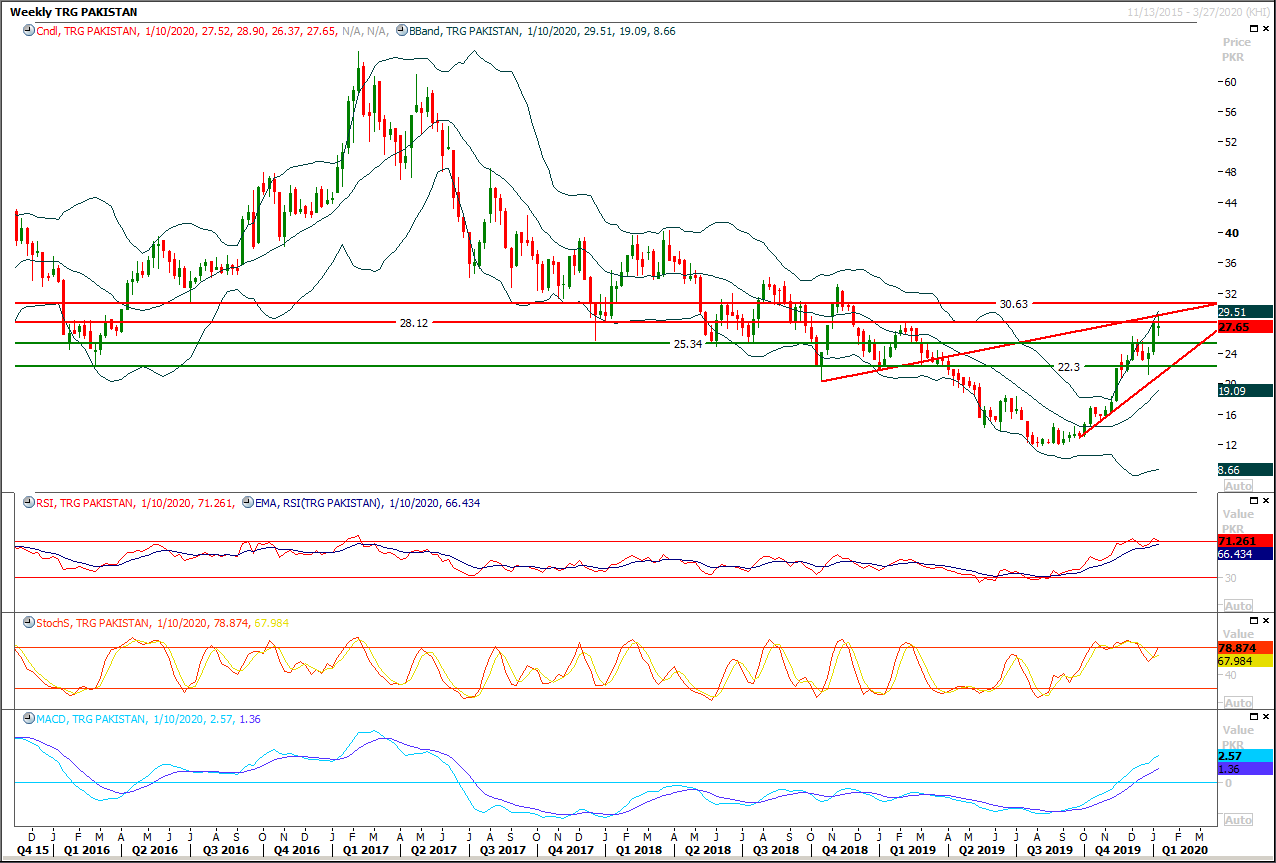Click the Q2 2019 time axis label
The width and height of the screenshot is (1276, 863).
tap(980, 849)
